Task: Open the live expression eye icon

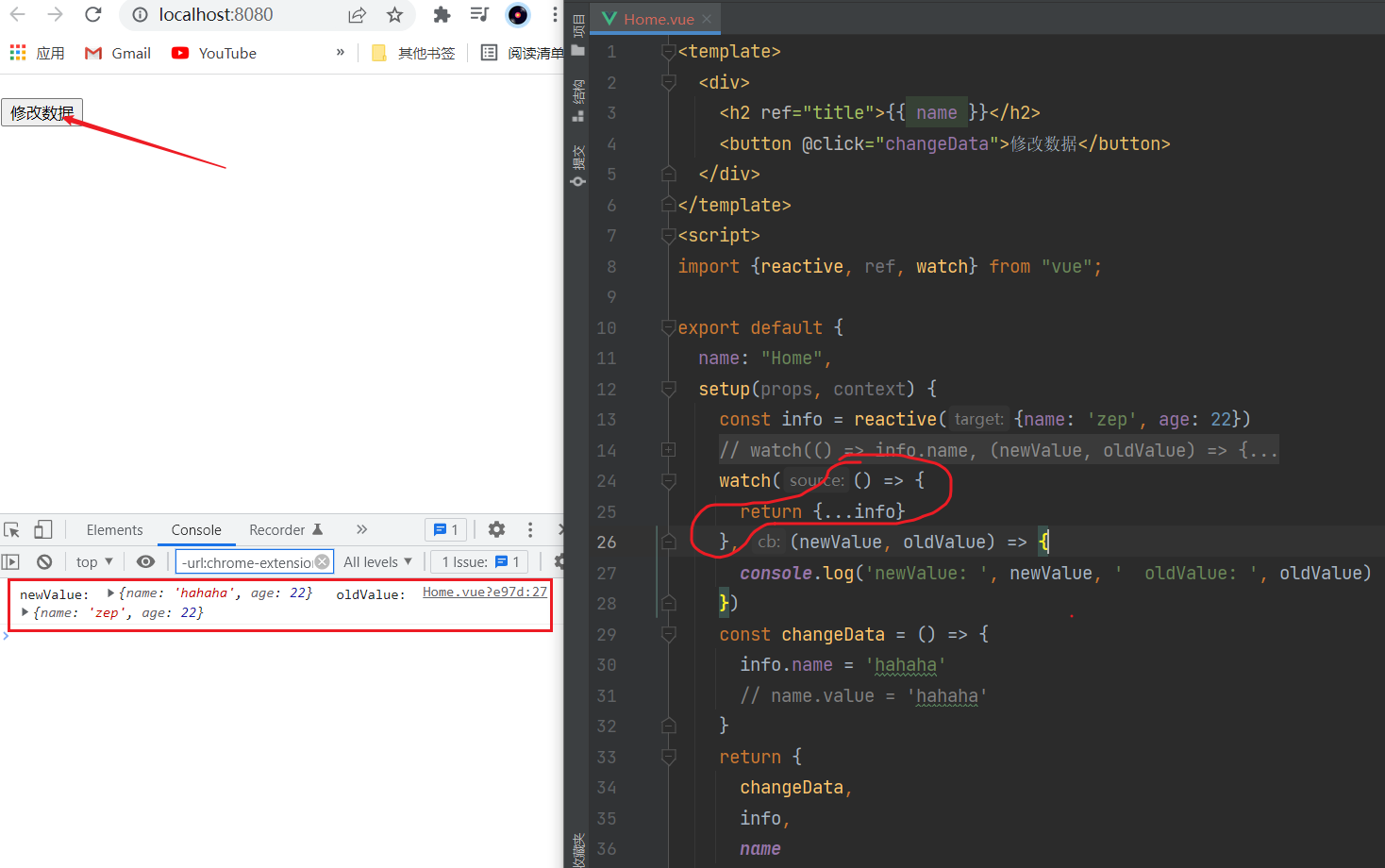Action: pos(145,561)
